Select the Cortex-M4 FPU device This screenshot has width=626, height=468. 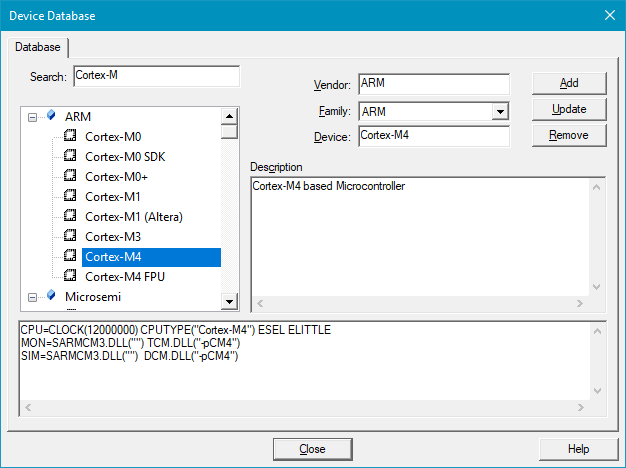tap(125, 277)
